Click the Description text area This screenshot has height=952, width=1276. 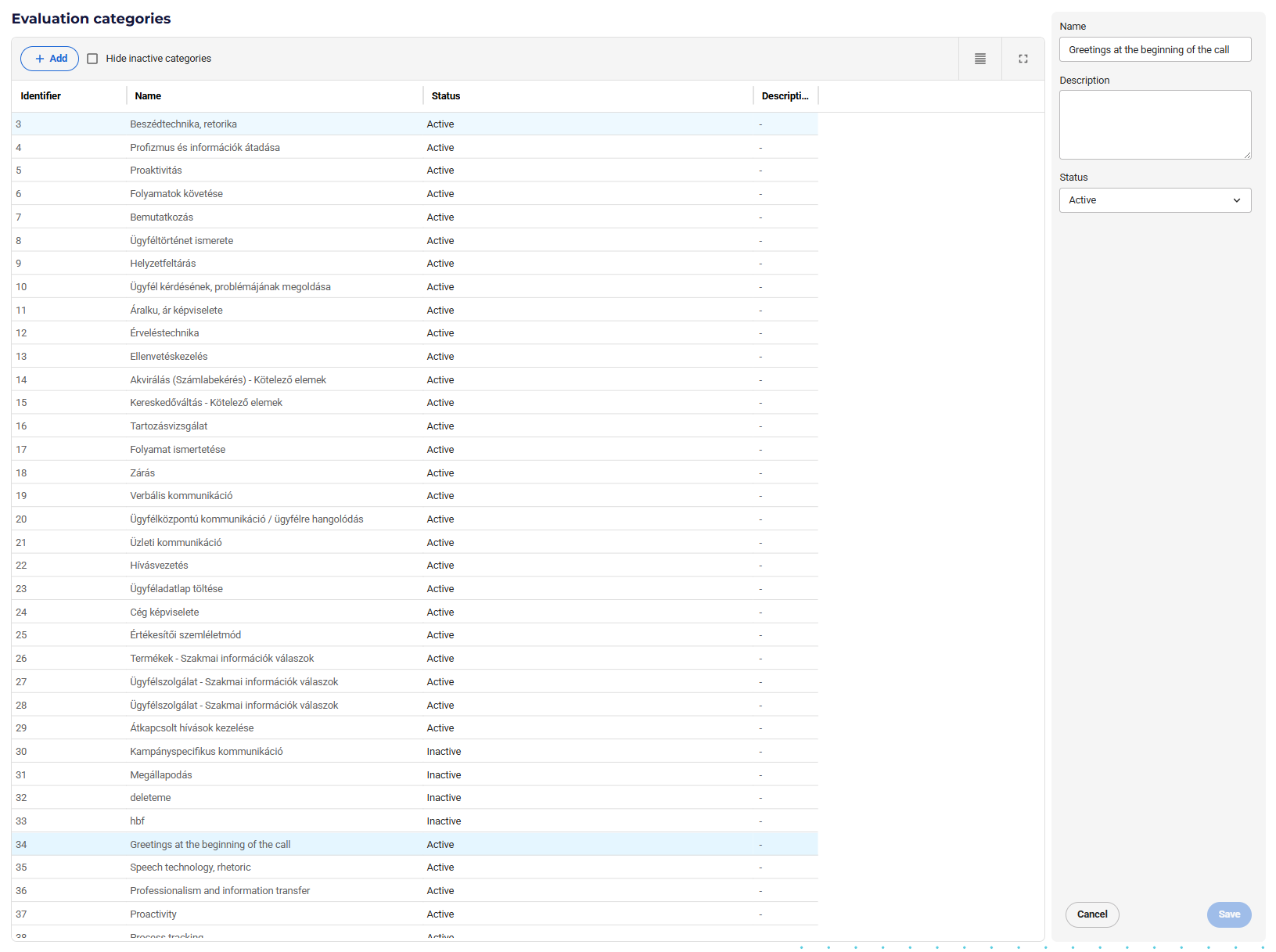tap(1155, 125)
